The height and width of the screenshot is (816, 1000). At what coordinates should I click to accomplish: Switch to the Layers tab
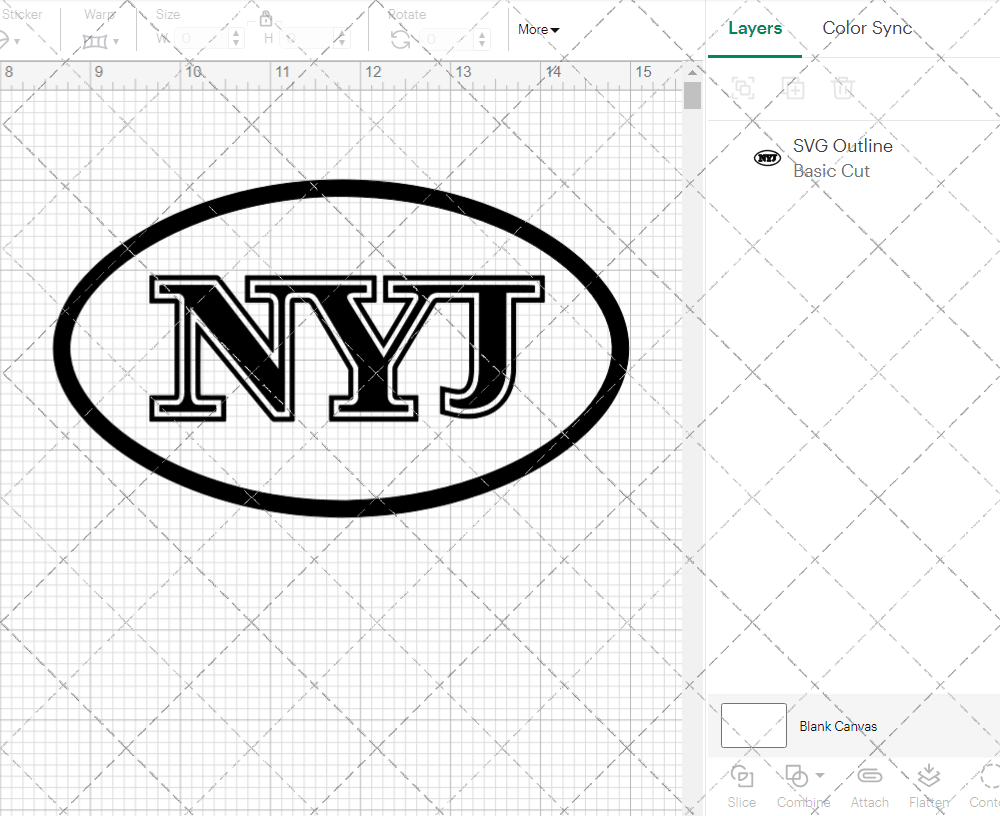point(754,28)
